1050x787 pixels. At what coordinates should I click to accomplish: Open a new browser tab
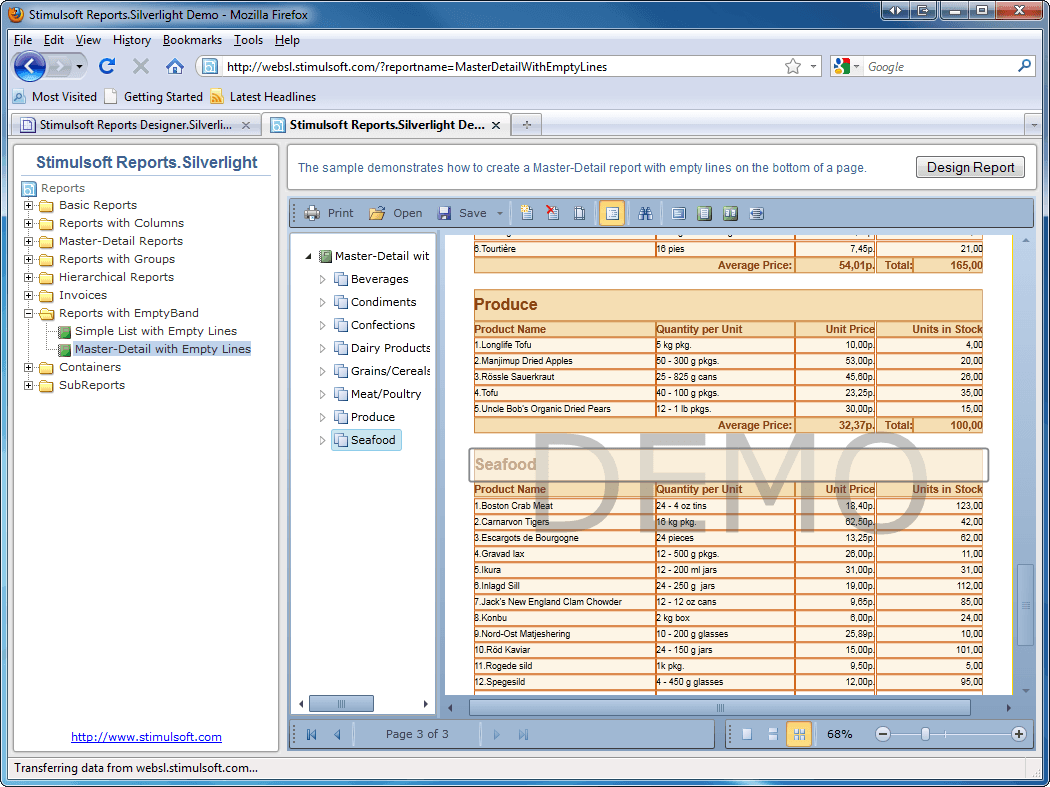pos(527,125)
